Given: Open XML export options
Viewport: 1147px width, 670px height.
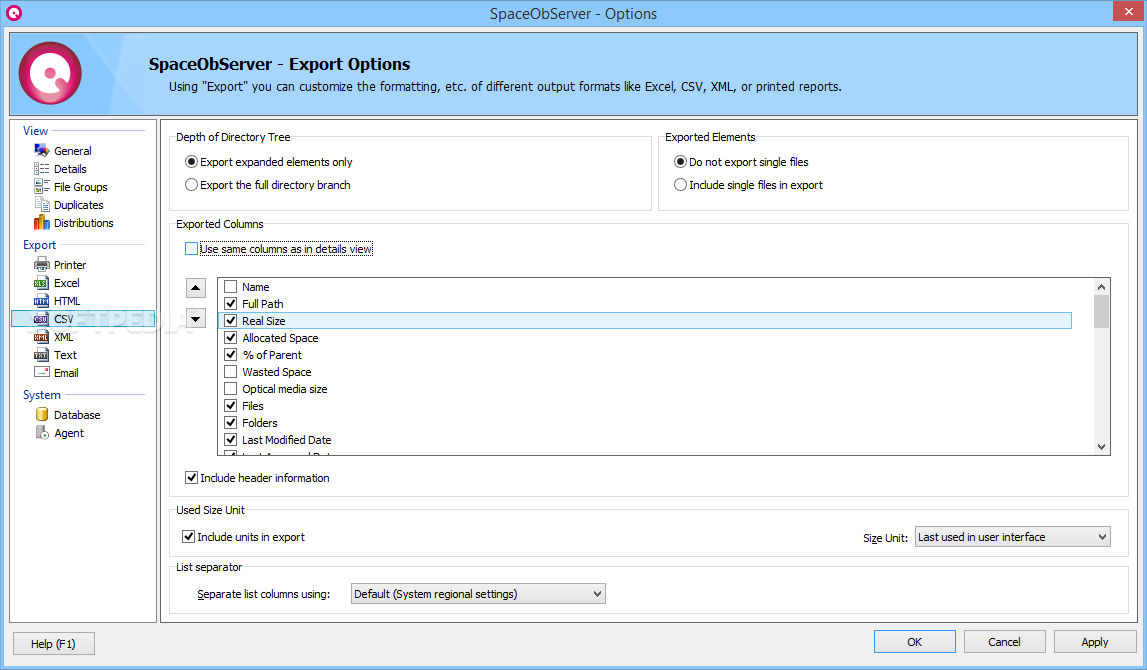Looking at the screenshot, I should click(x=64, y=337).
